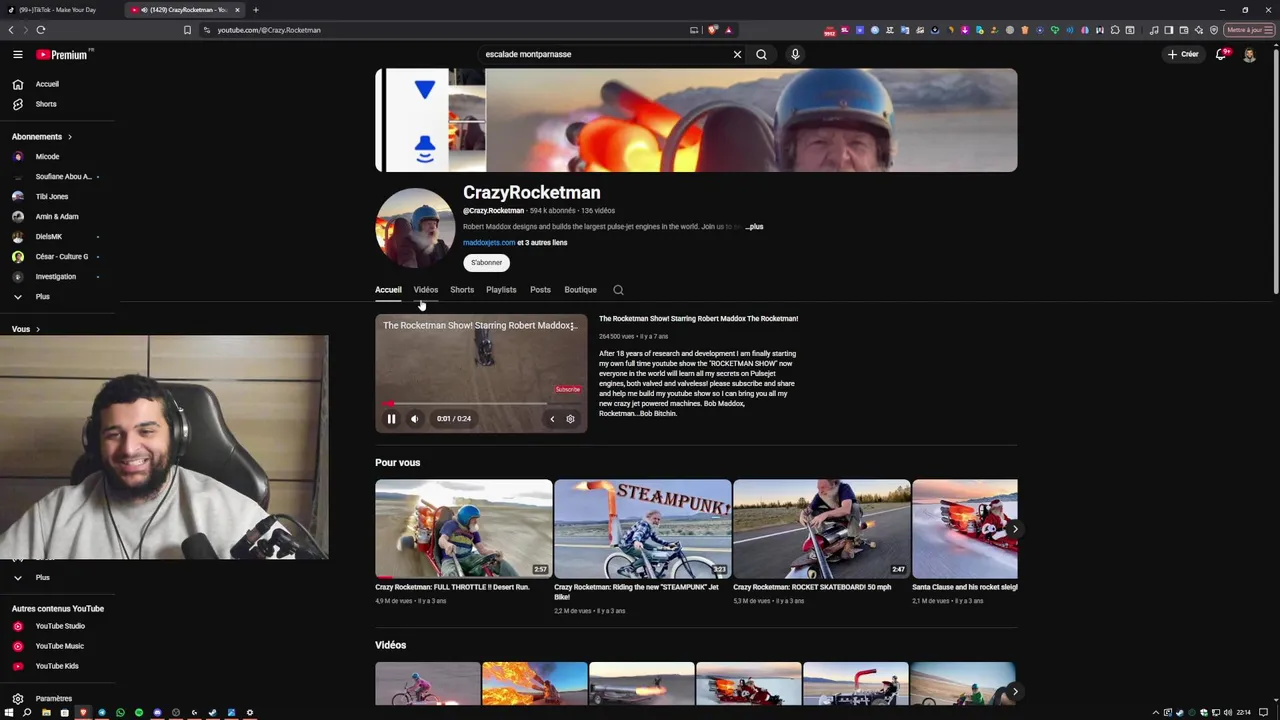Open the notifications bell
1280x720 pixels.
pos(1221,54)
